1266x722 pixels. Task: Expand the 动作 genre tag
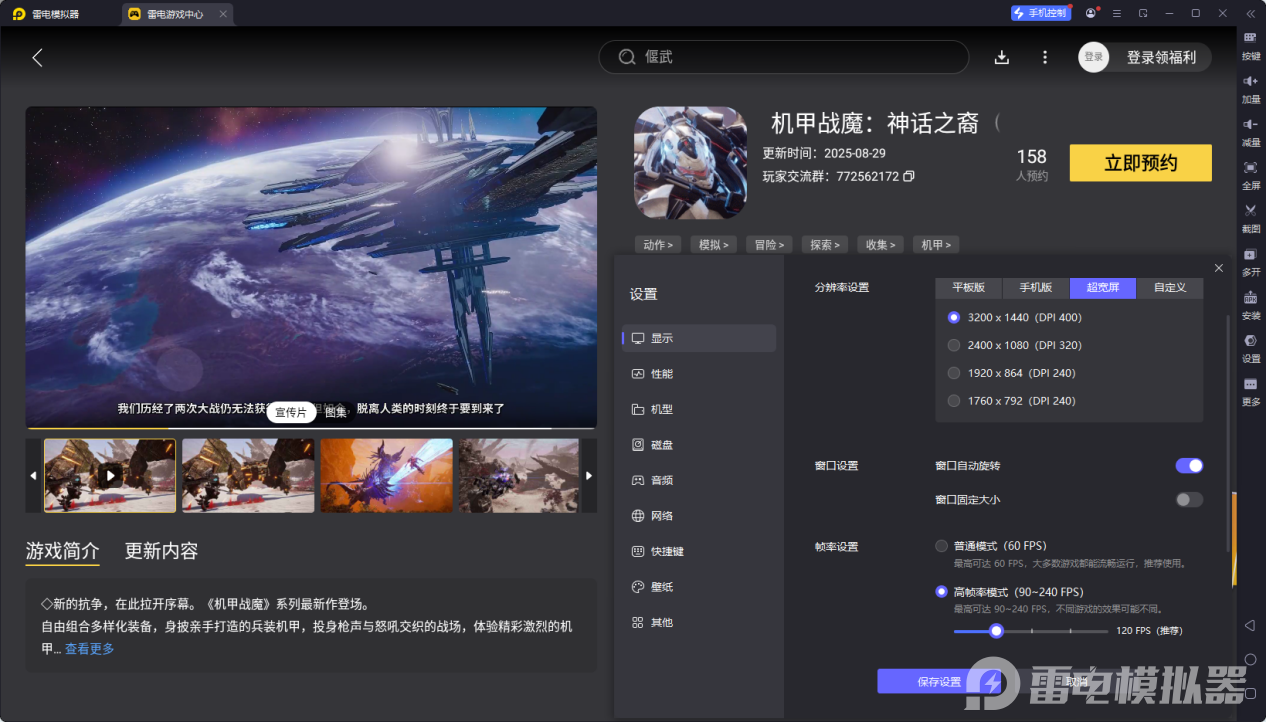pyautogui.click(x=657, y=245)
